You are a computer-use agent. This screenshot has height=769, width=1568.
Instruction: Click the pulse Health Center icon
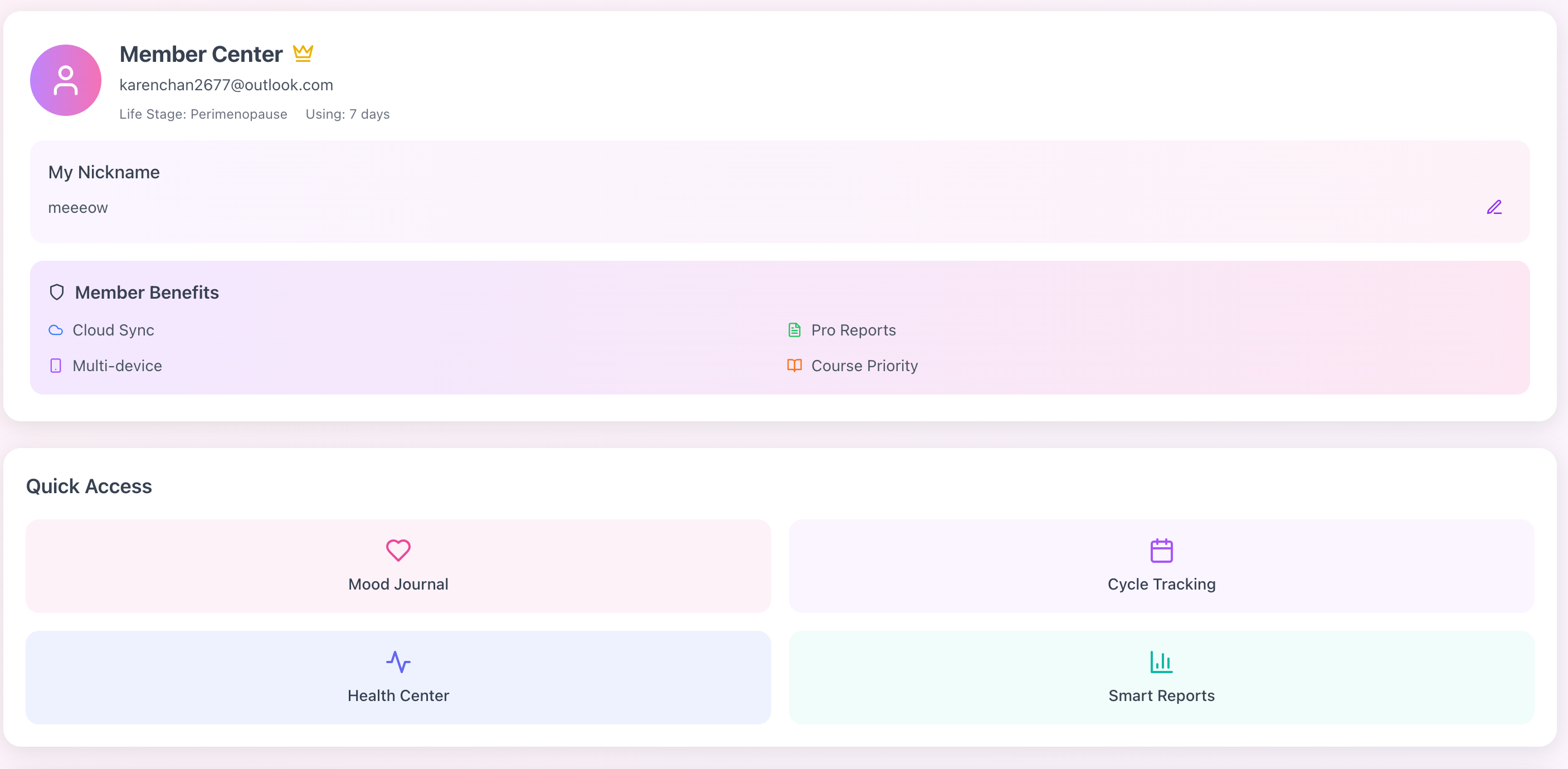(x=398, y=662)
